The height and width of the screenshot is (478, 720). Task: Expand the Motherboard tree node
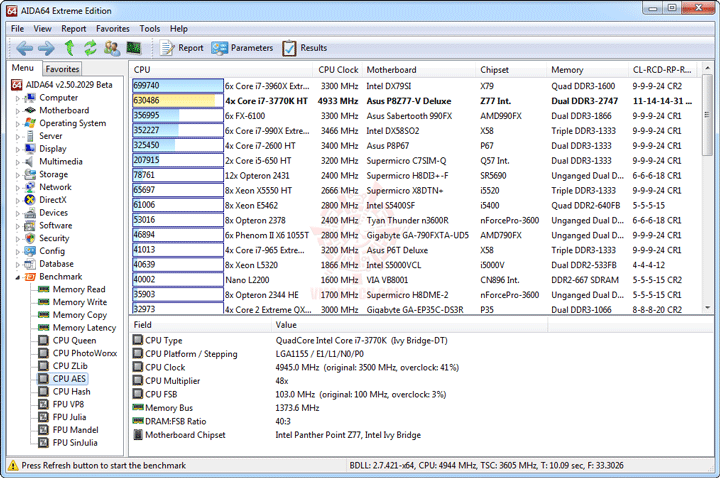(x=18, y=111)
